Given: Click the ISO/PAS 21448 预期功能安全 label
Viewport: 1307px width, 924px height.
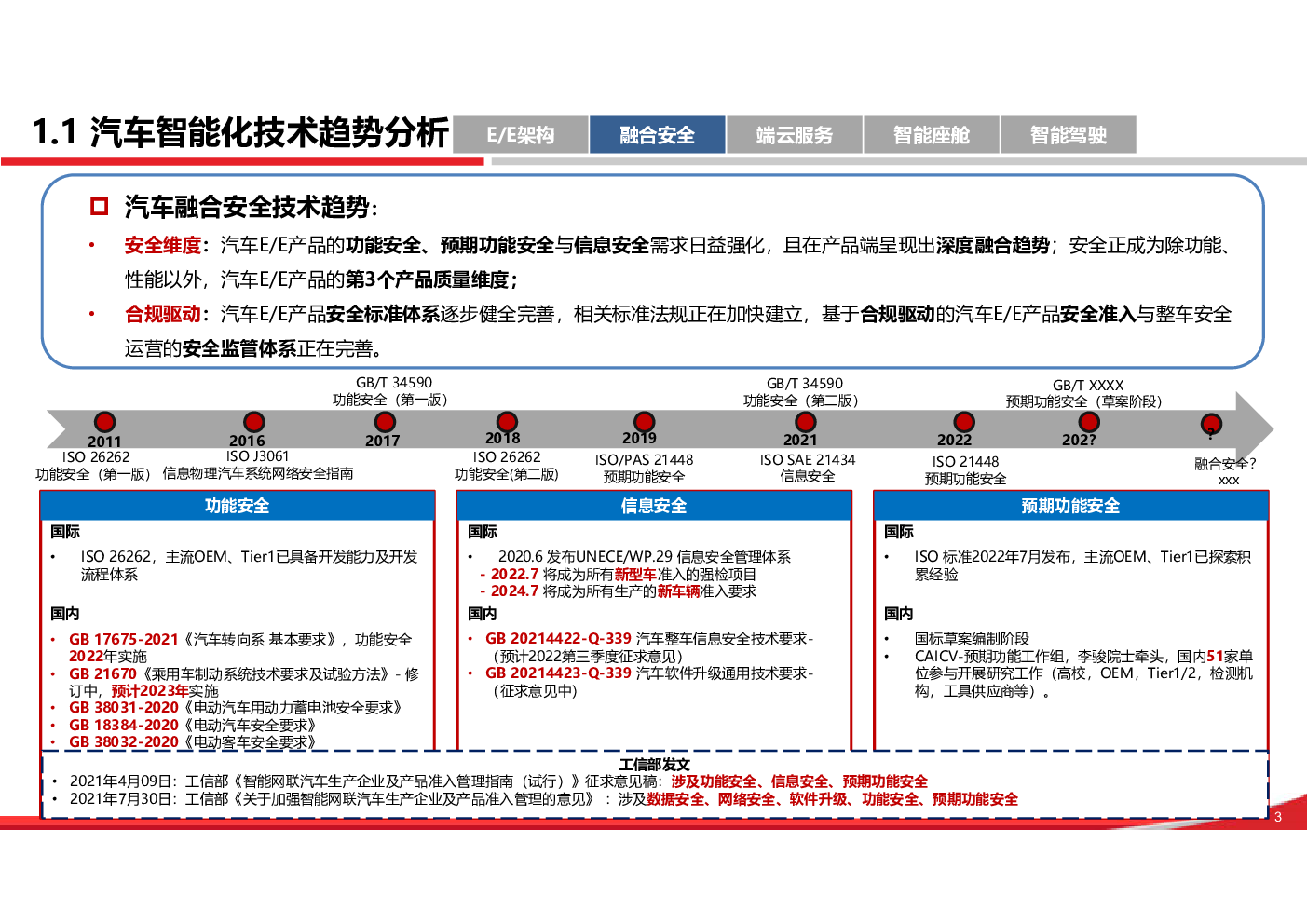Looking at the screenshot, I should coord(644,469).
